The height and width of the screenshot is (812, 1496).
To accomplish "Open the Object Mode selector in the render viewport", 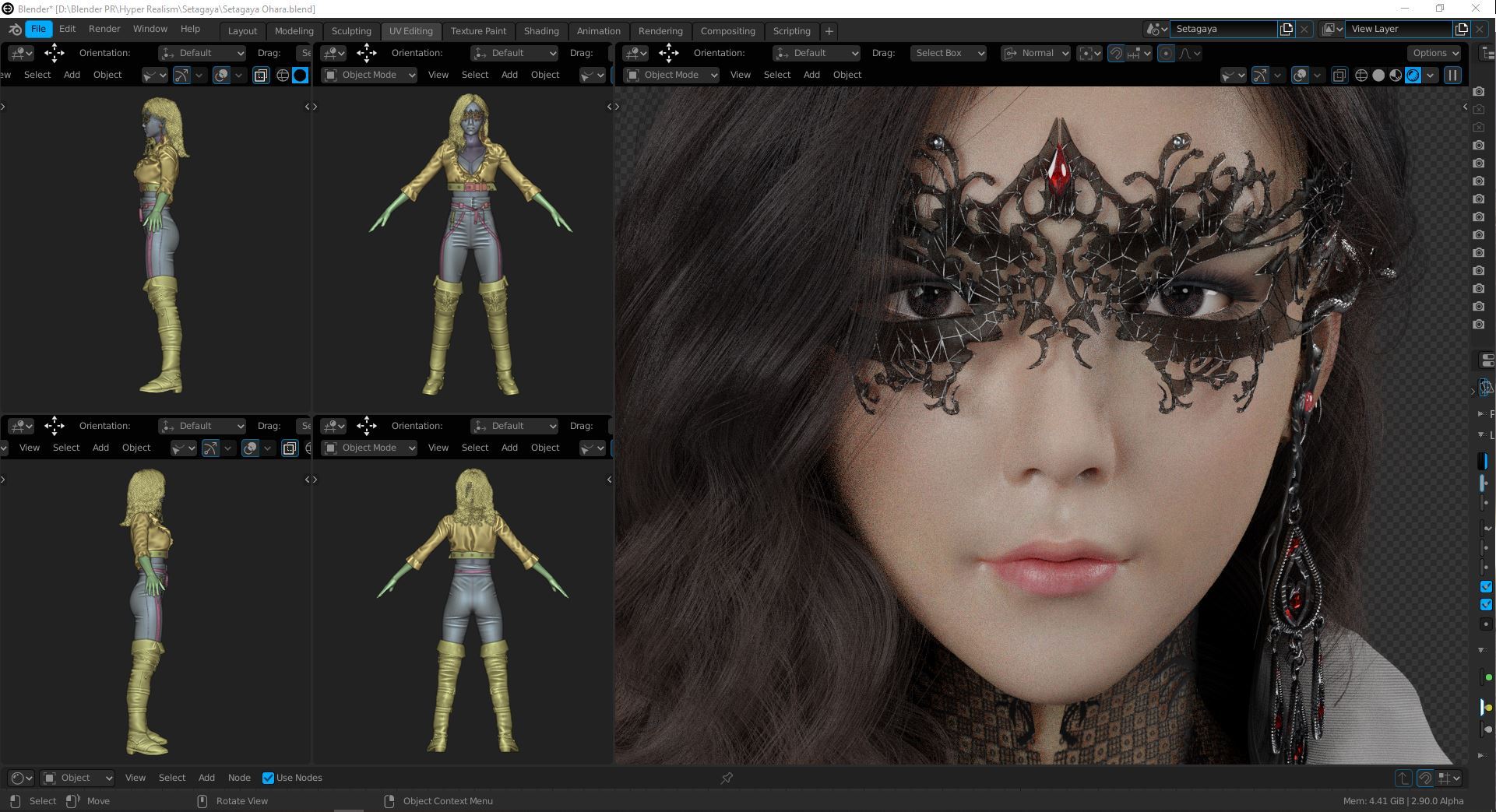I will [672, 75].
